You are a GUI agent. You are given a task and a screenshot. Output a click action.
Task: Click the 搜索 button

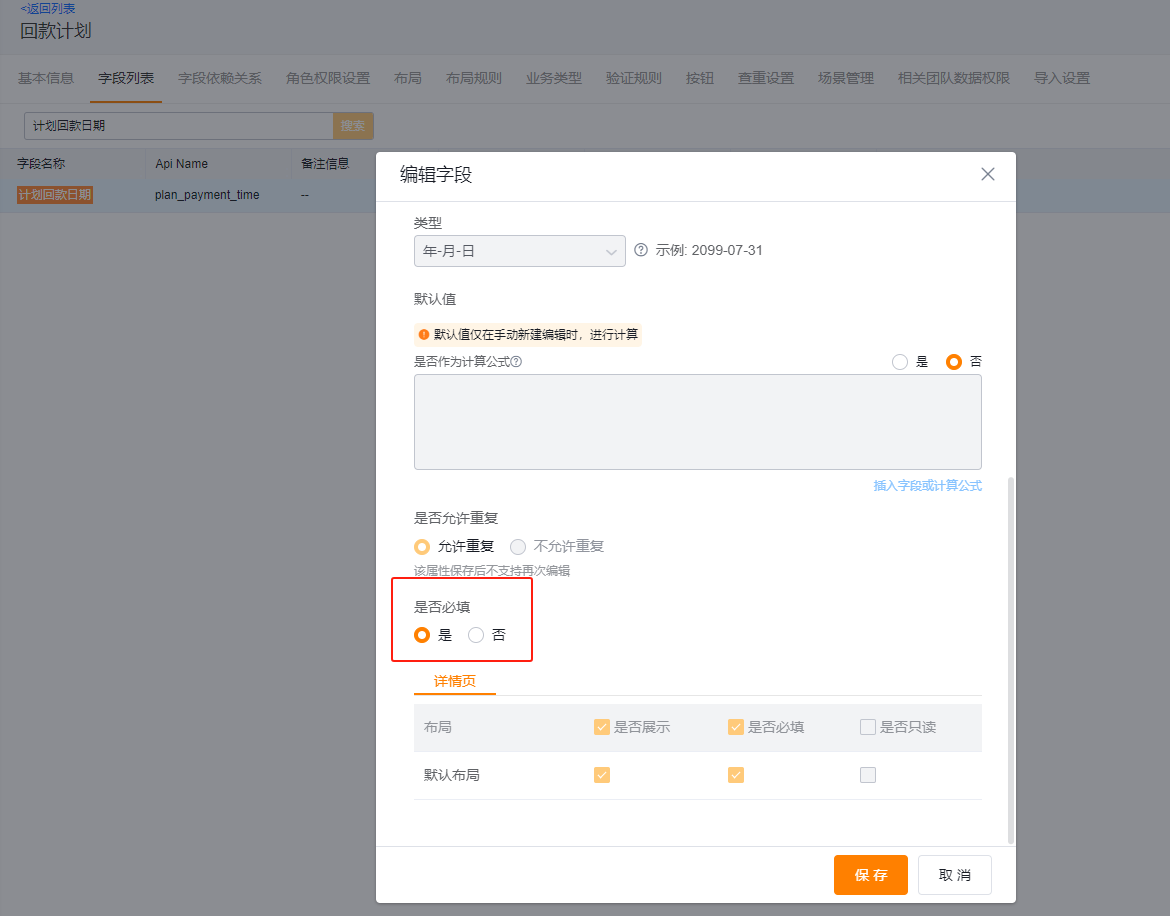point(353,126)
